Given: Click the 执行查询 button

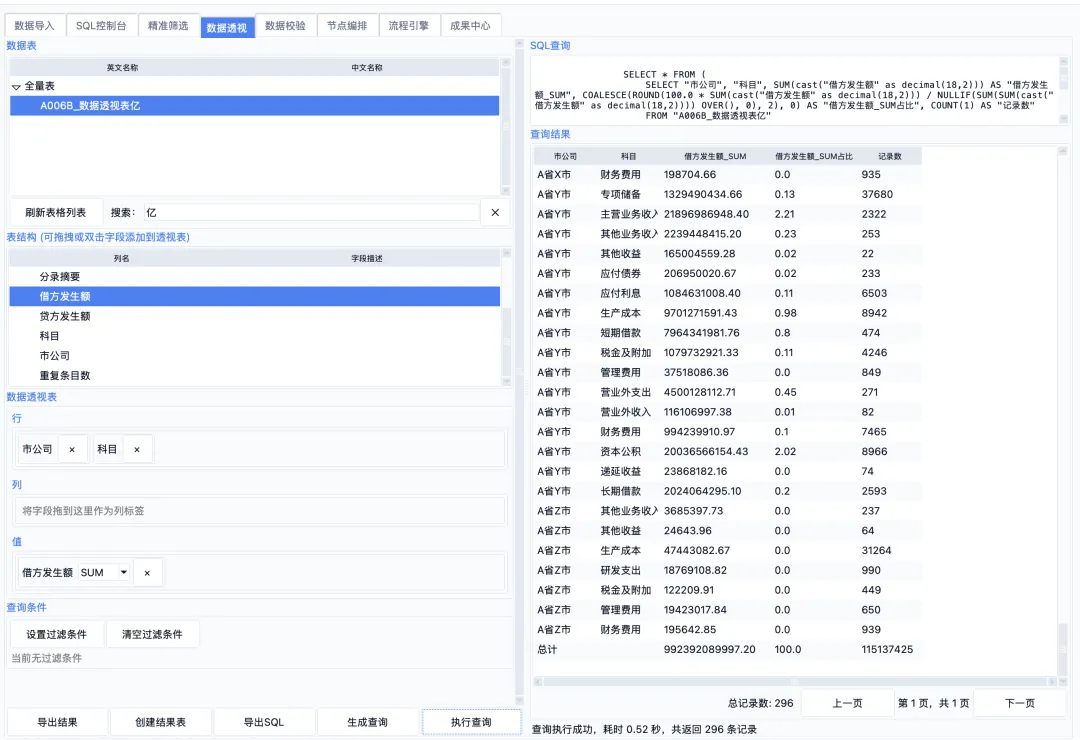Looking at the screenshot, I should 471,722.
